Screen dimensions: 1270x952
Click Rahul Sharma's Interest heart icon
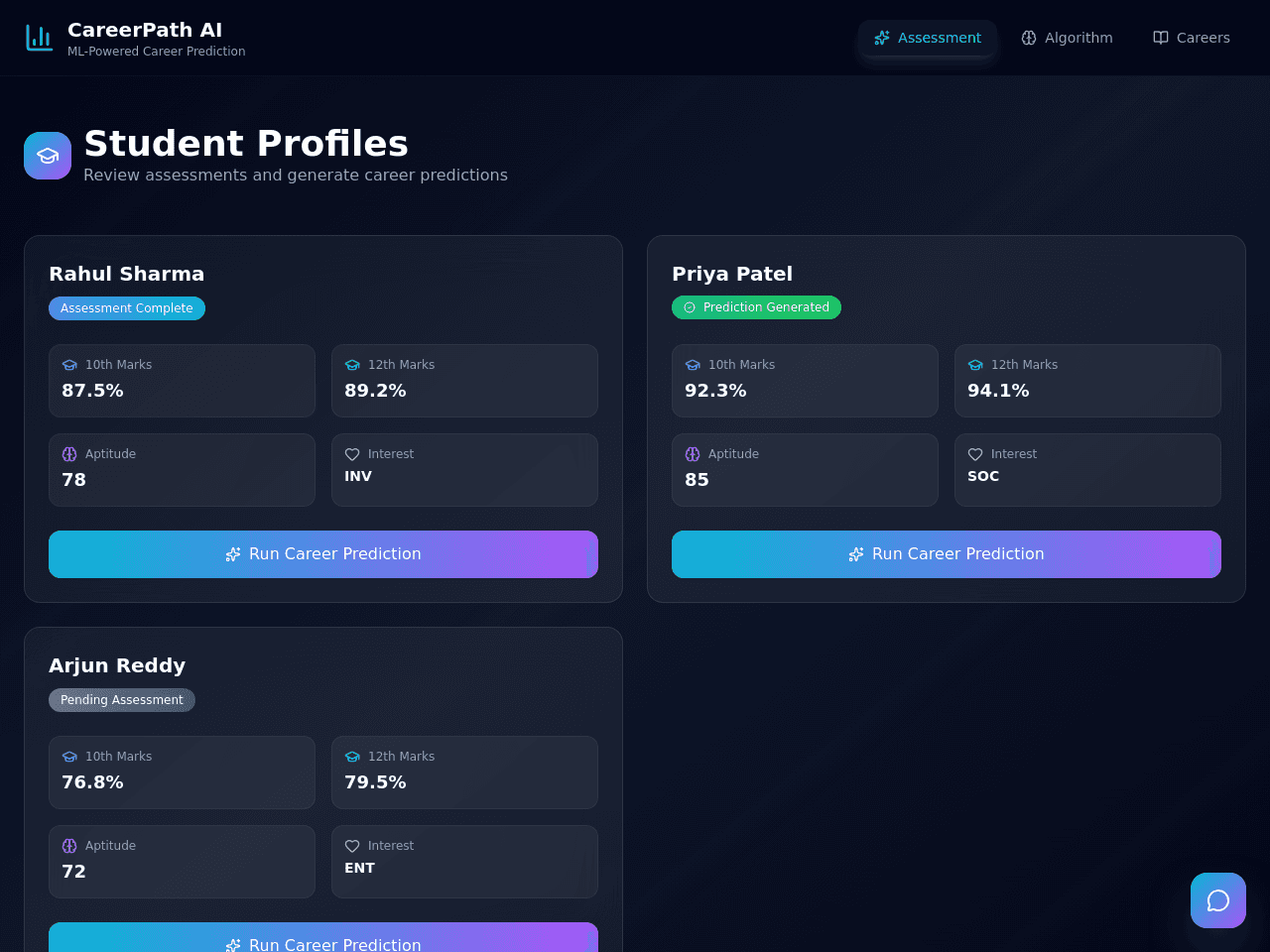(352, 454)
